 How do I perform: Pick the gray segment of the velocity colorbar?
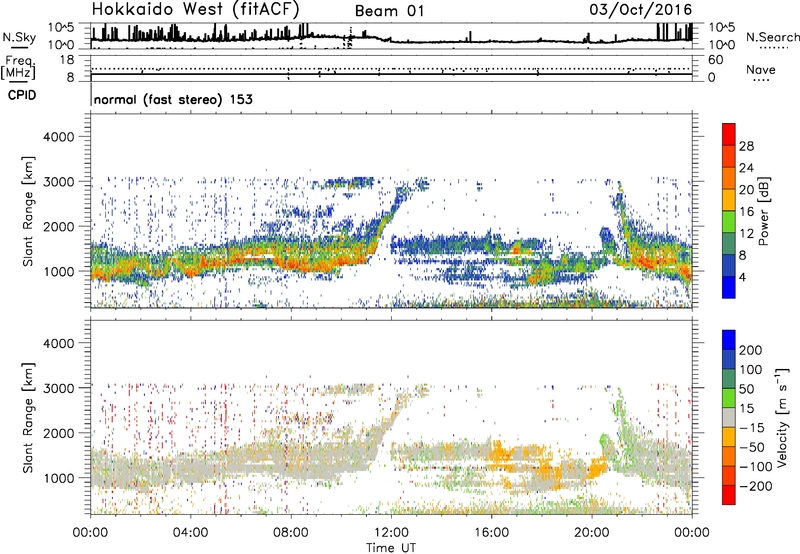tap(729, 418)
